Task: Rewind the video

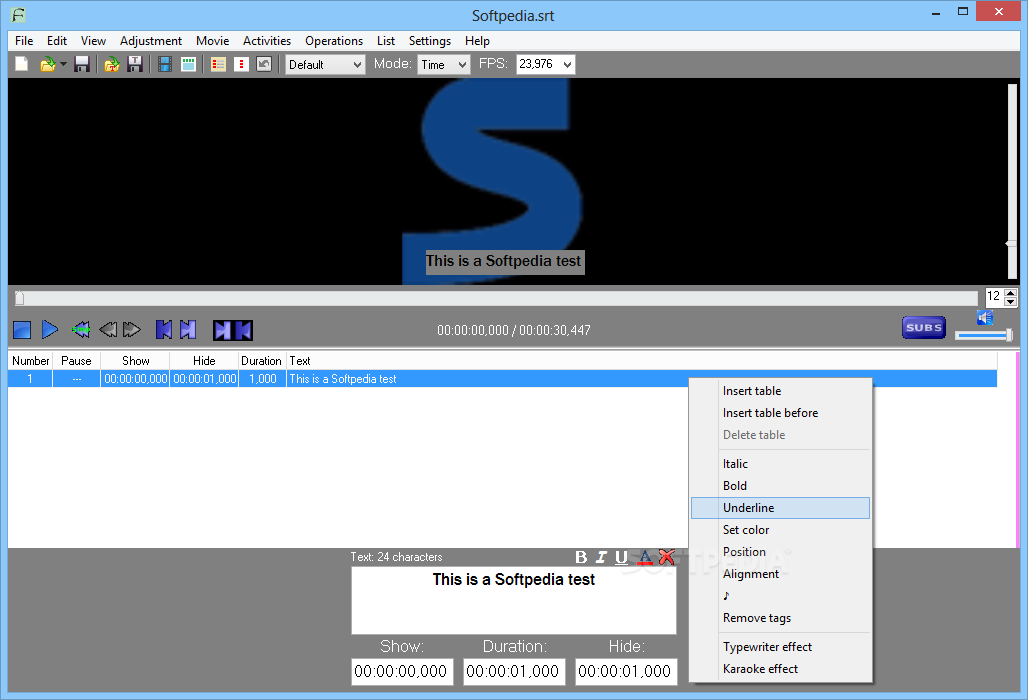Action: pos(108,330)
